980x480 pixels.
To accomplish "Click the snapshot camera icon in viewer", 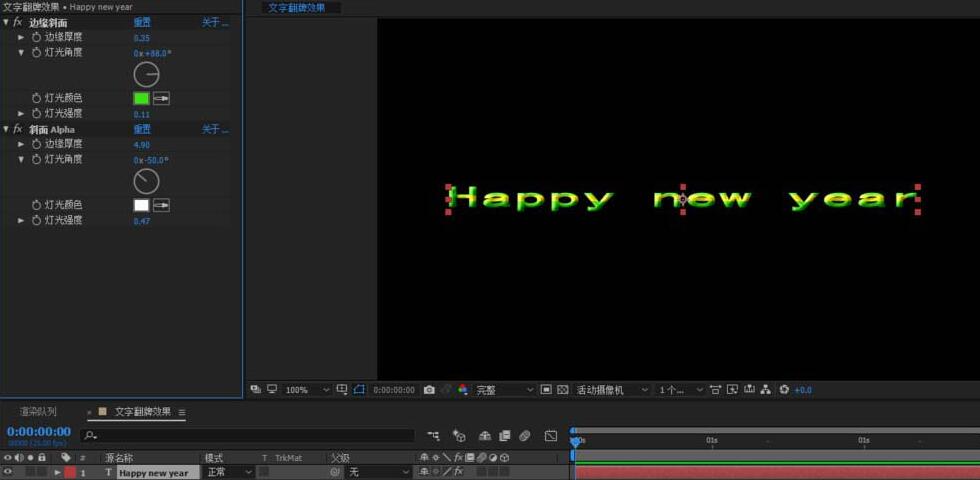I will tap(429, 390).
